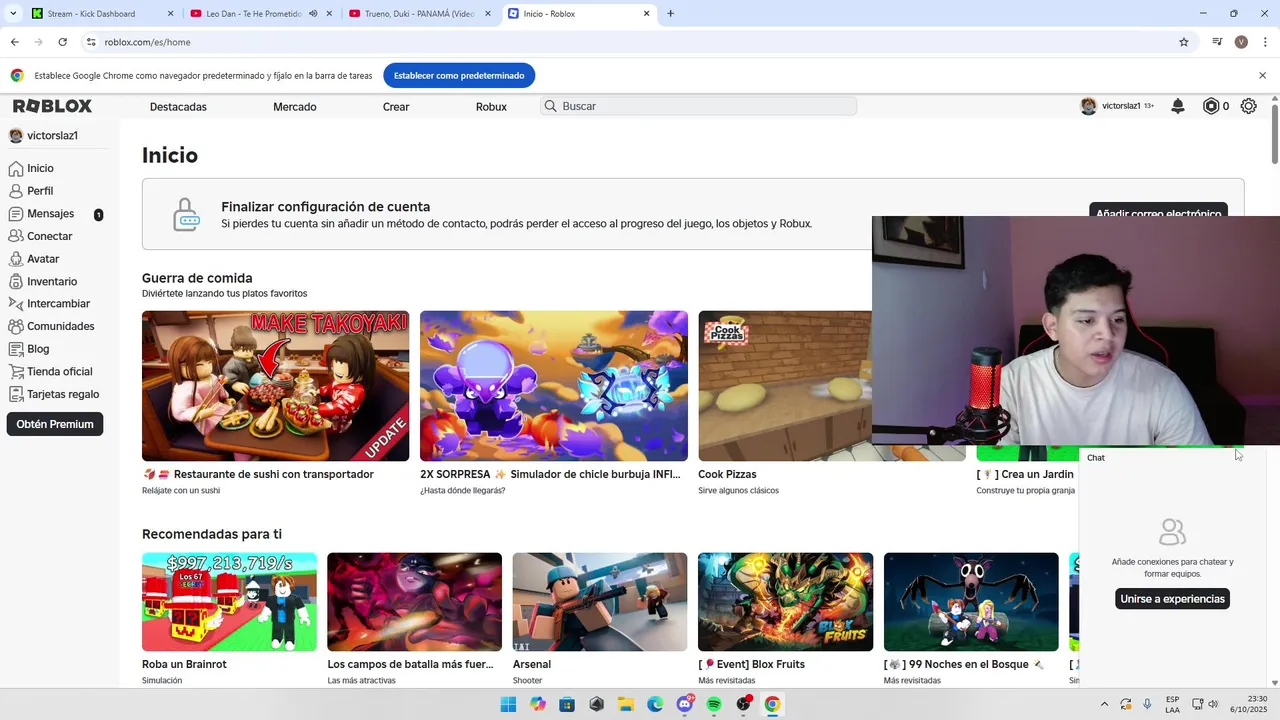Open Crear in top navigation

396,107
